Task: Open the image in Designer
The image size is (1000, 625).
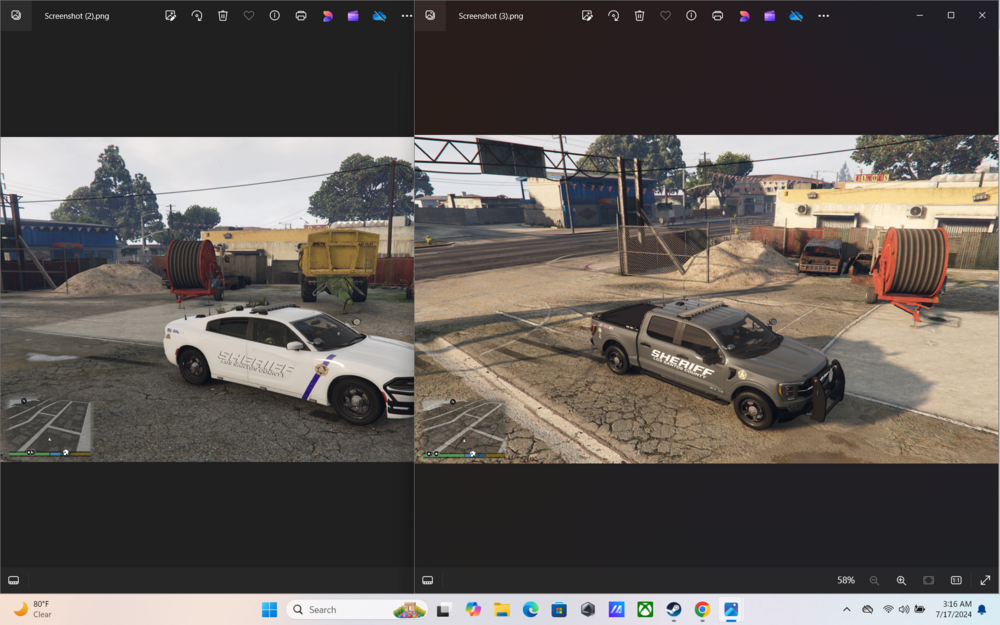Action: (742, 16)
